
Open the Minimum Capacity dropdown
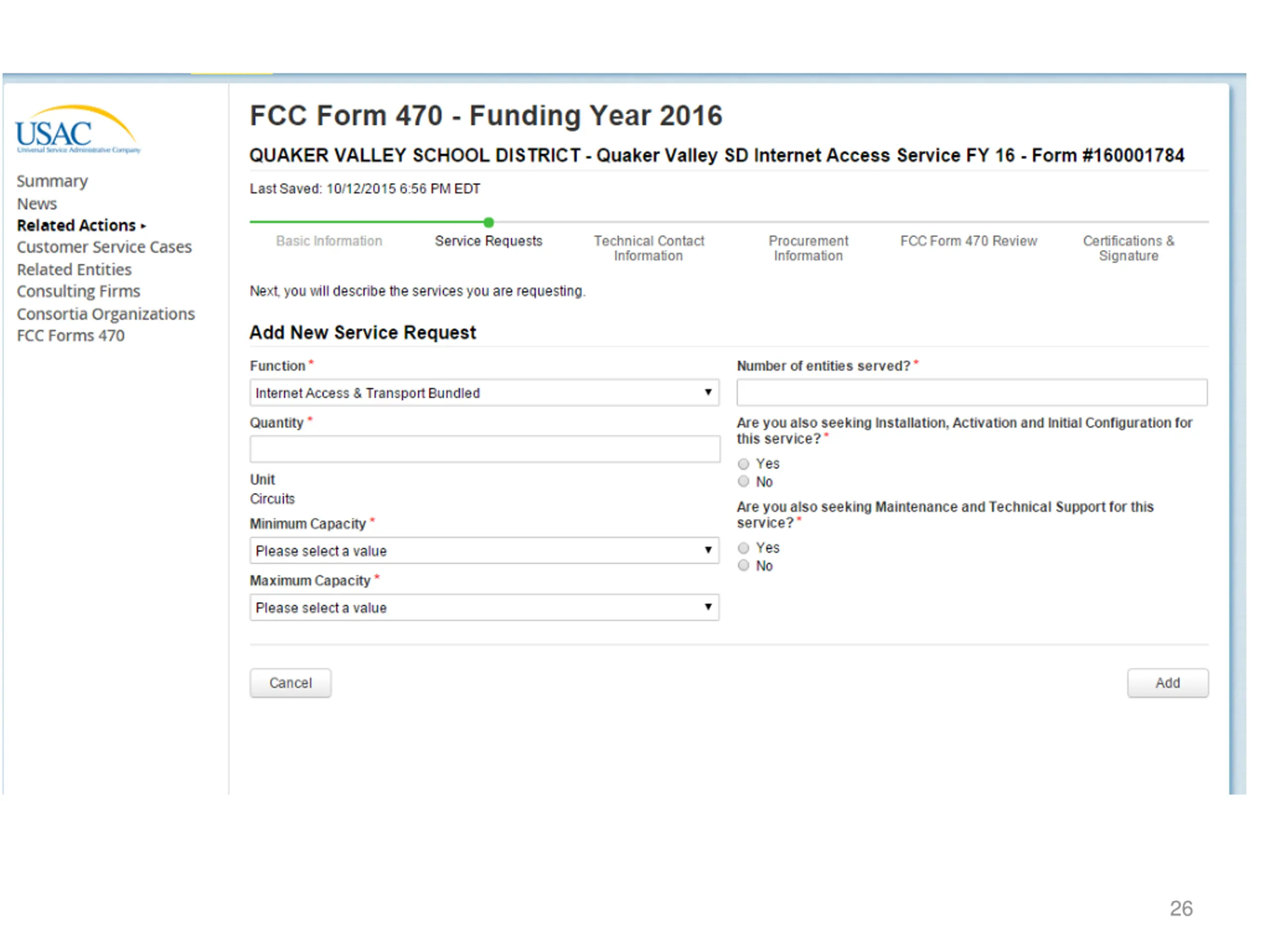(484, 550)
